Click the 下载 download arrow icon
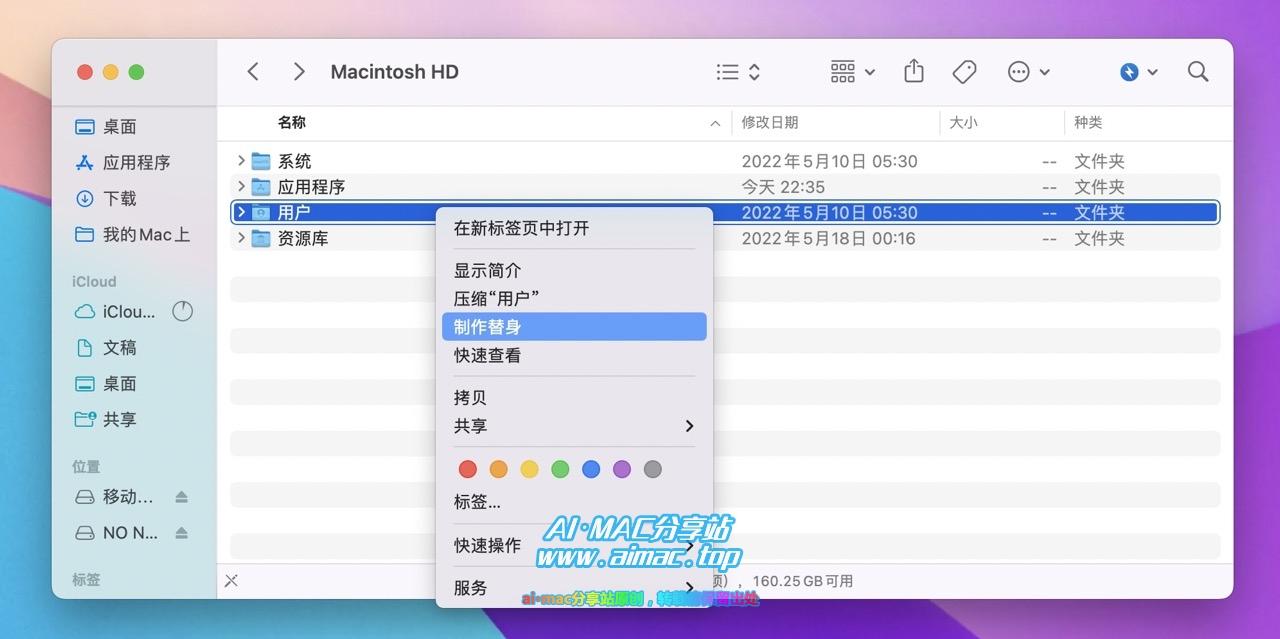1280x639 pixels. pyautogui.click(x=85, y=198)
